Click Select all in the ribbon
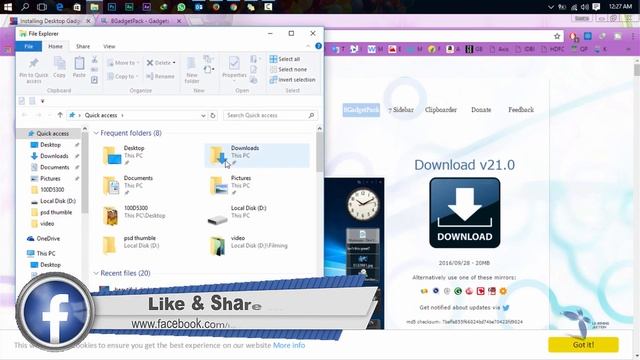The image size is (640, 360). (x=285, y=59)
